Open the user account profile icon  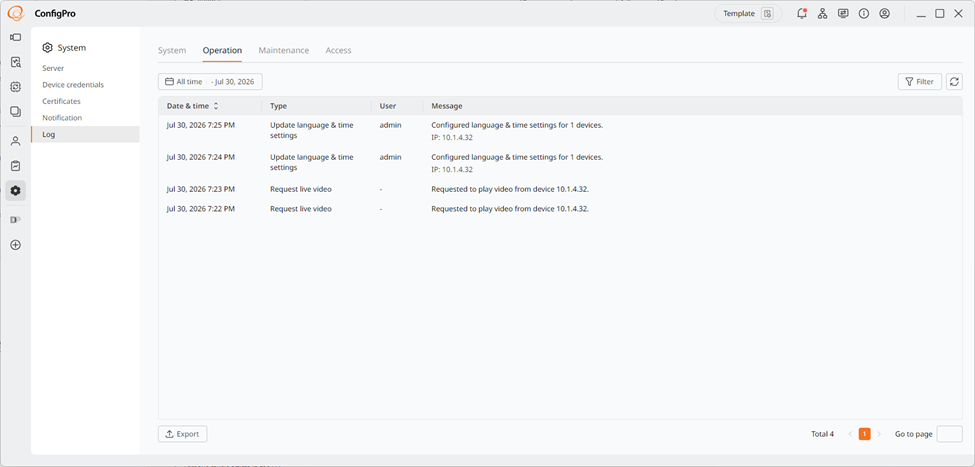884,13
